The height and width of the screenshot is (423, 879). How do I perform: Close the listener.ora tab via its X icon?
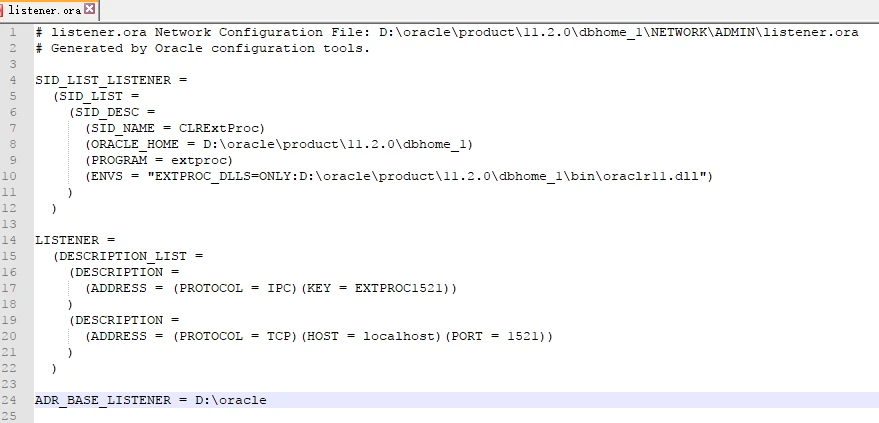(x=90, y=9)
